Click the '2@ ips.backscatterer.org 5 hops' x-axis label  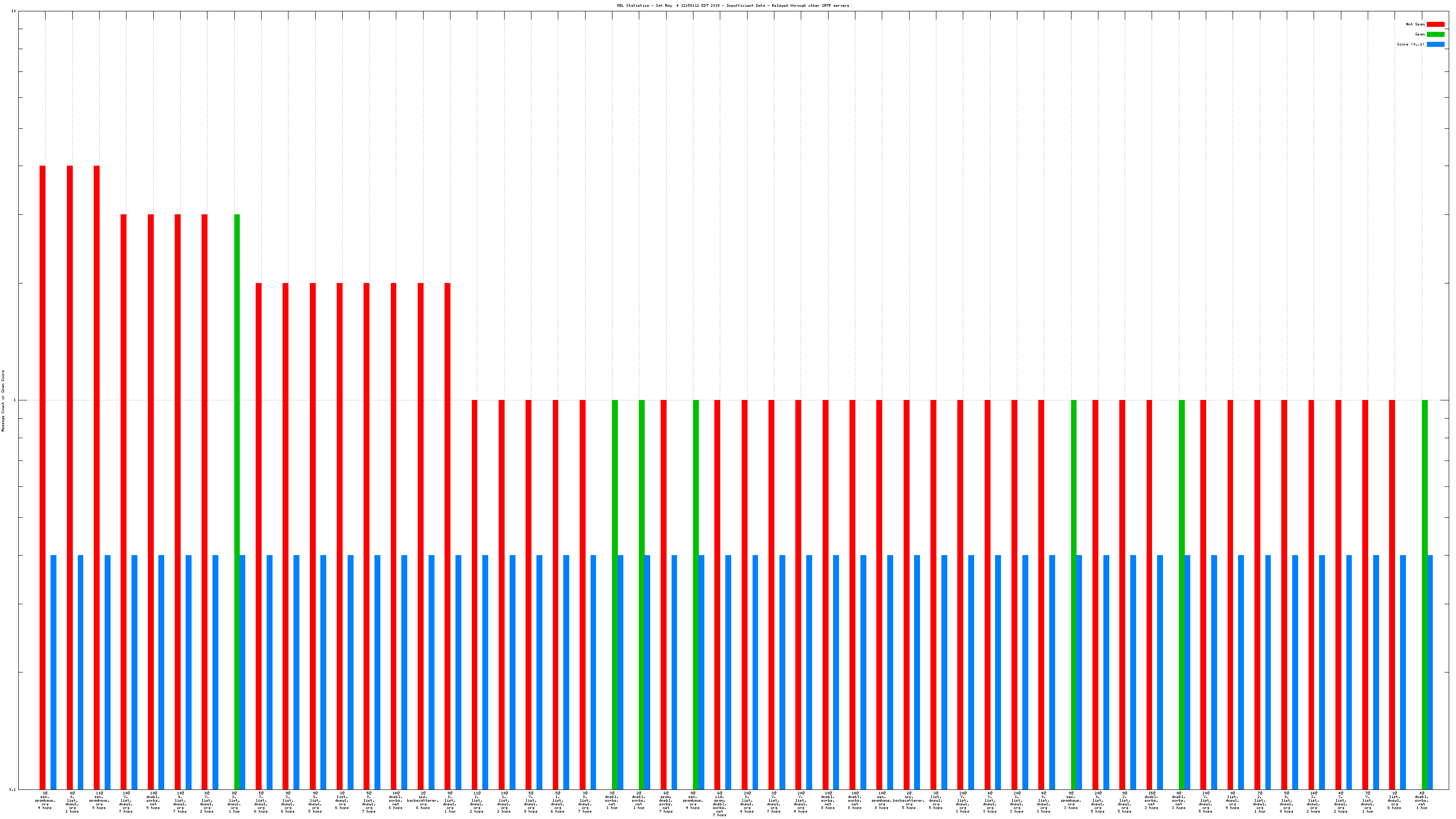[908, 801]
